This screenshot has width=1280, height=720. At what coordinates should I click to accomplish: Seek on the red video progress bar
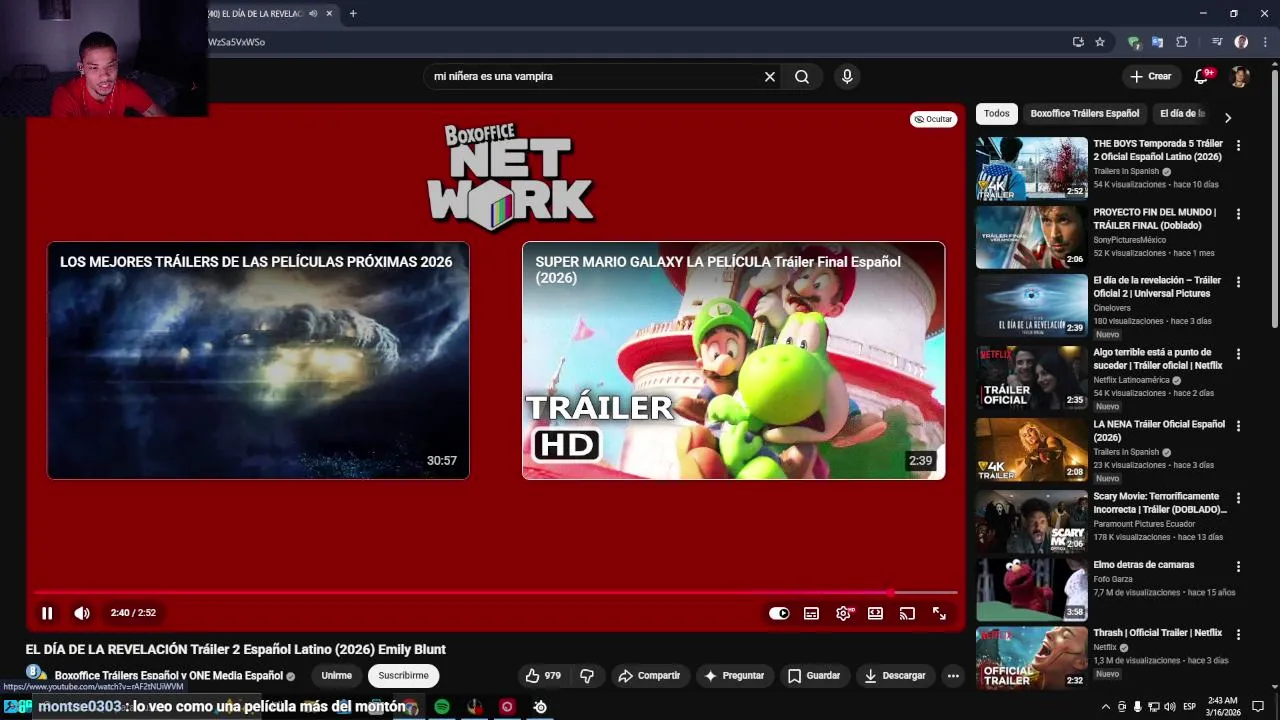click(x=495, y=592)
